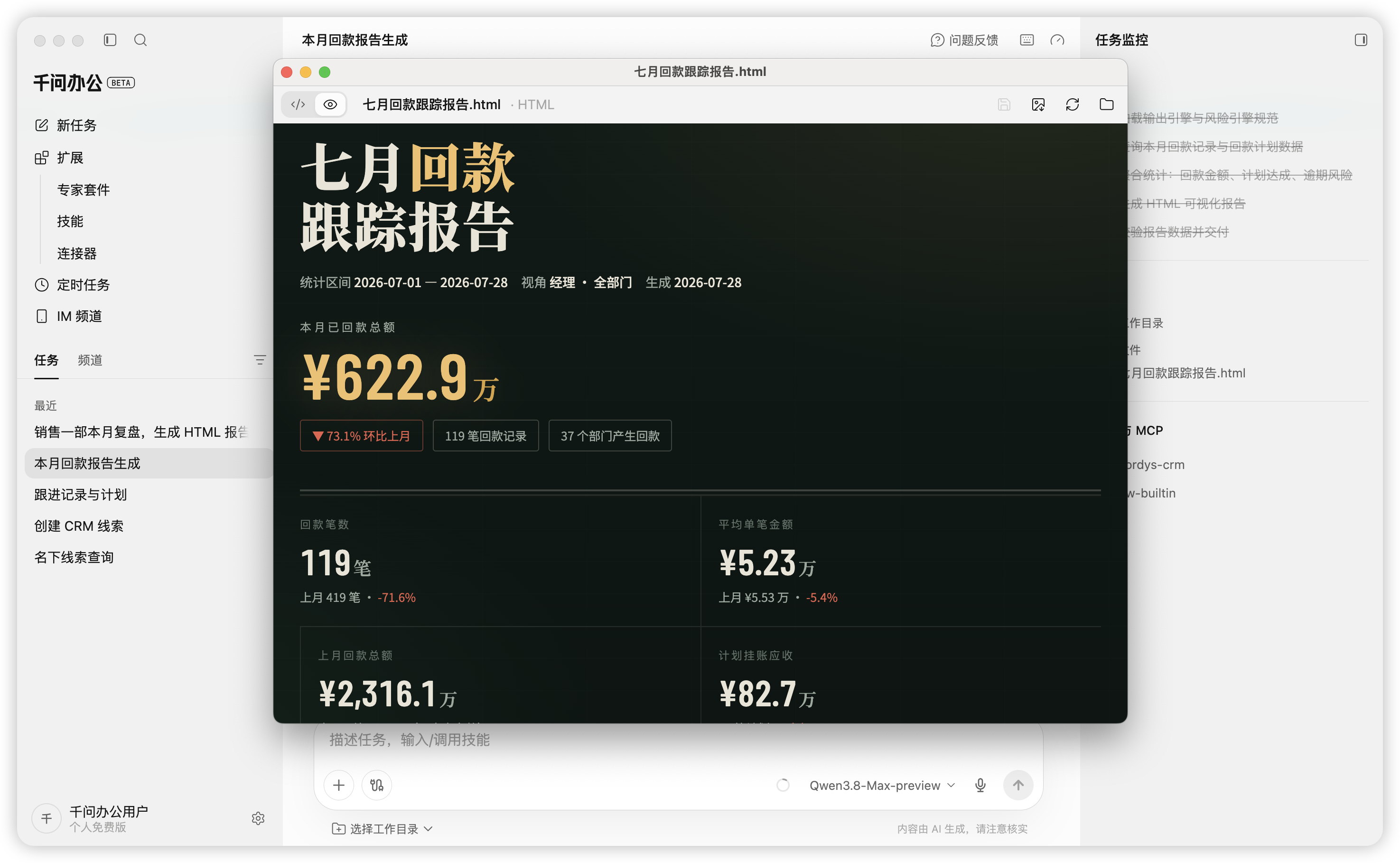Switch to the 任务 tab
1400x863 pixels.
click(x=46, y=360)
